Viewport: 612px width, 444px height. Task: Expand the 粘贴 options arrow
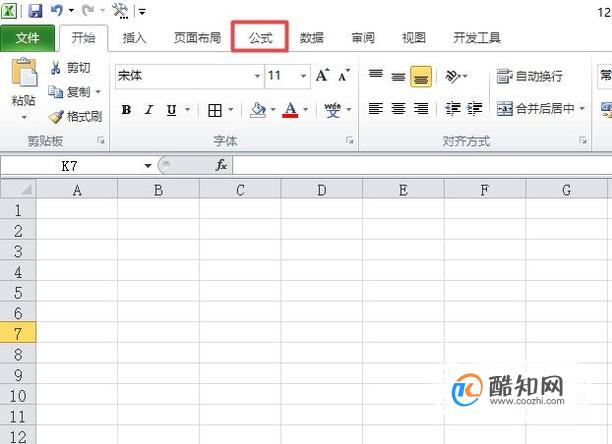pos(24,117)
